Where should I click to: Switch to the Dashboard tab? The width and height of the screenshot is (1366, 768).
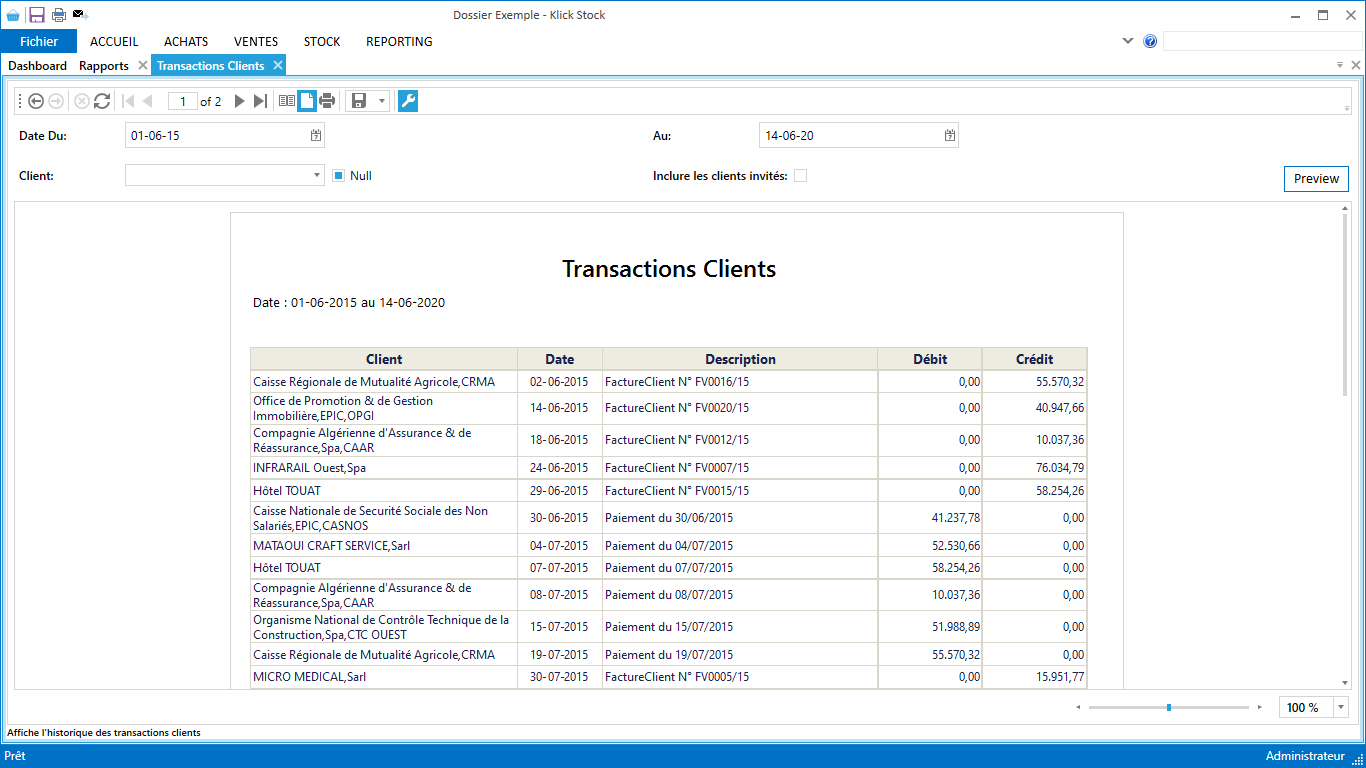[37, 66]
